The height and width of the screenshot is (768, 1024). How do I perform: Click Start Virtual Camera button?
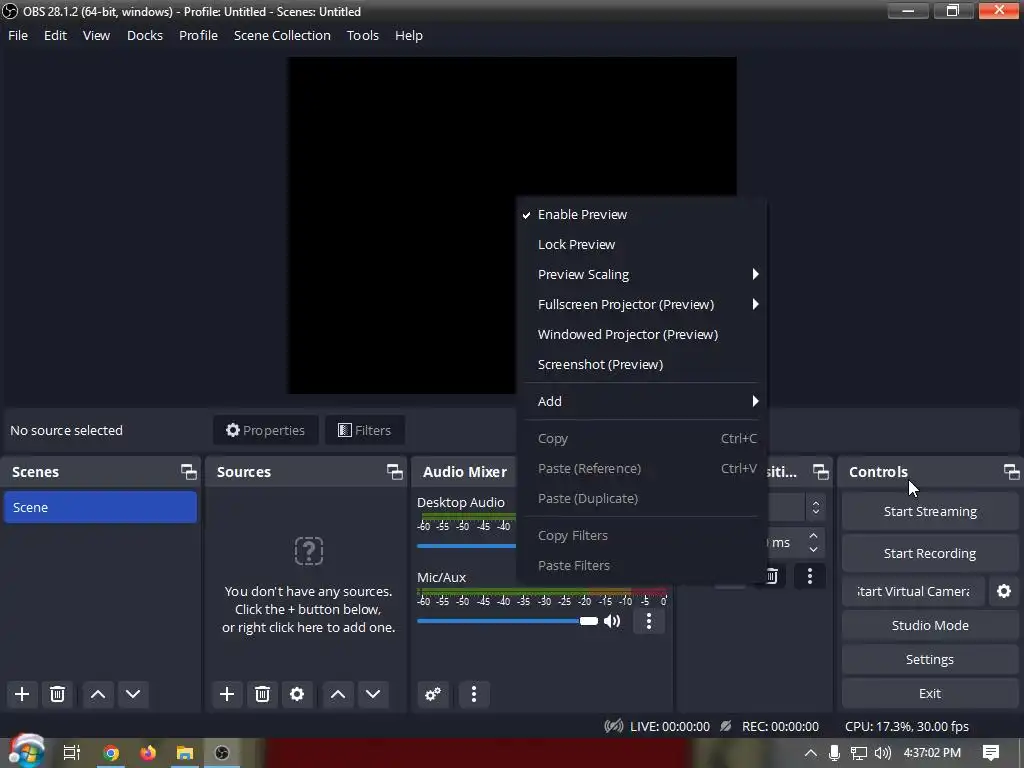coord(913,591)
